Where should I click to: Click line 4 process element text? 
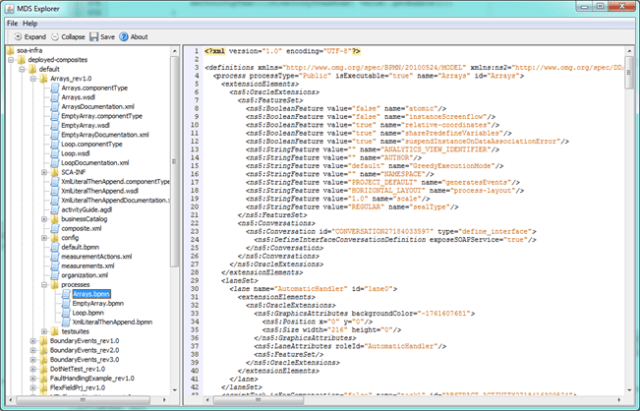[368, 76]
